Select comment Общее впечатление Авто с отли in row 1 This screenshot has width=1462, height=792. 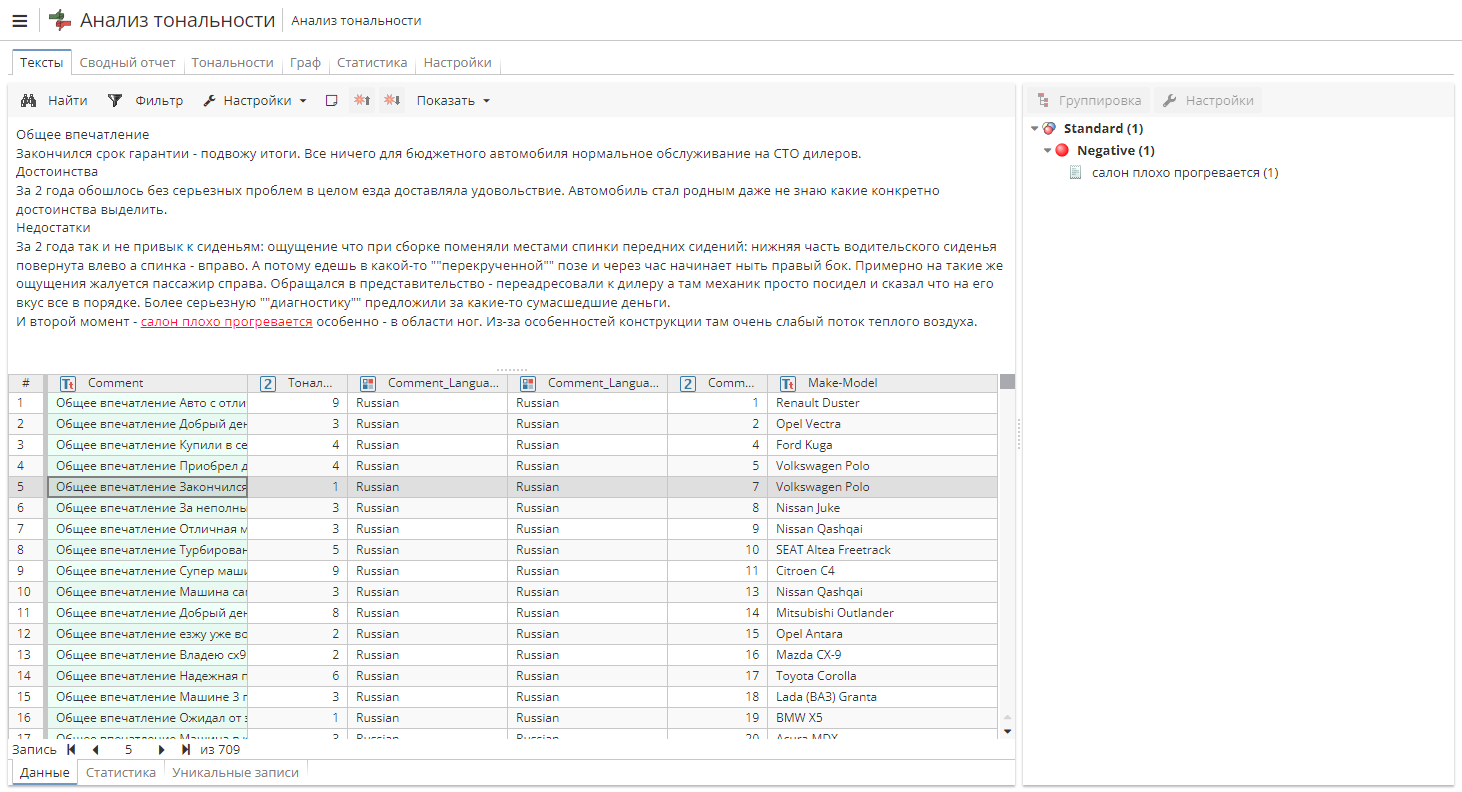(x=148, y=403)
